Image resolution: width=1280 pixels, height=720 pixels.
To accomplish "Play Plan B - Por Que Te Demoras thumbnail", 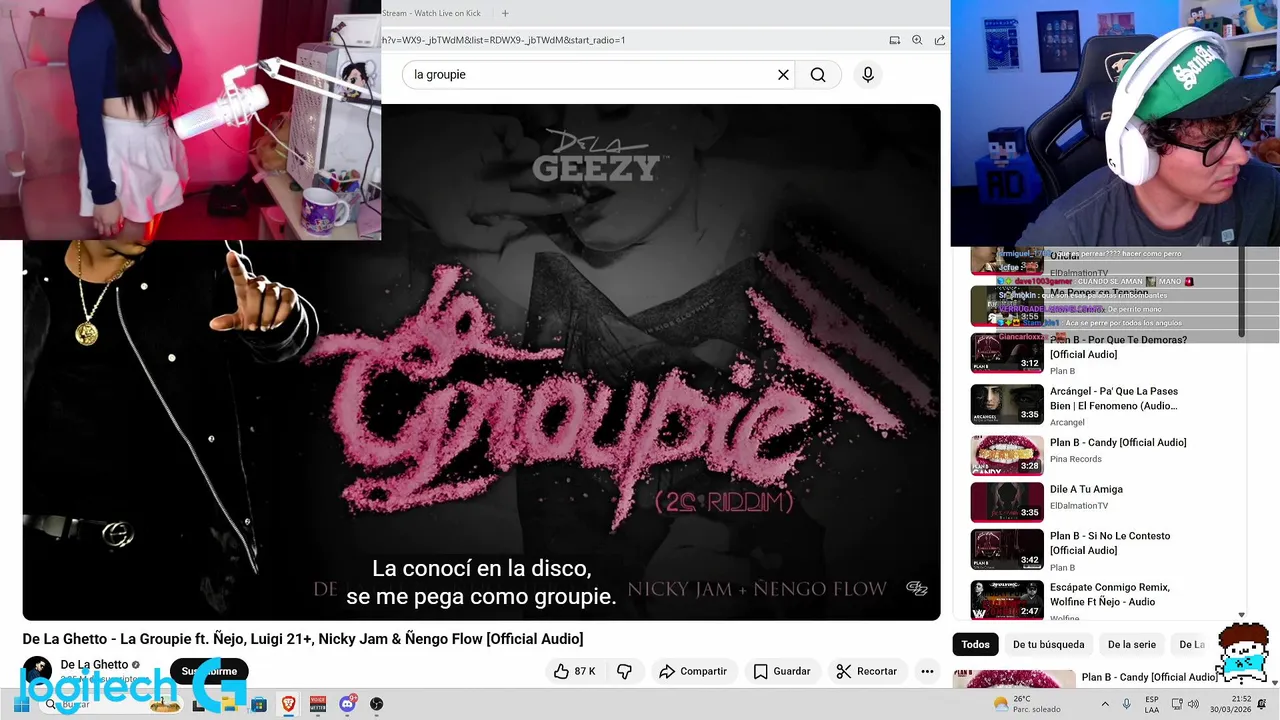I will 1007,353.
